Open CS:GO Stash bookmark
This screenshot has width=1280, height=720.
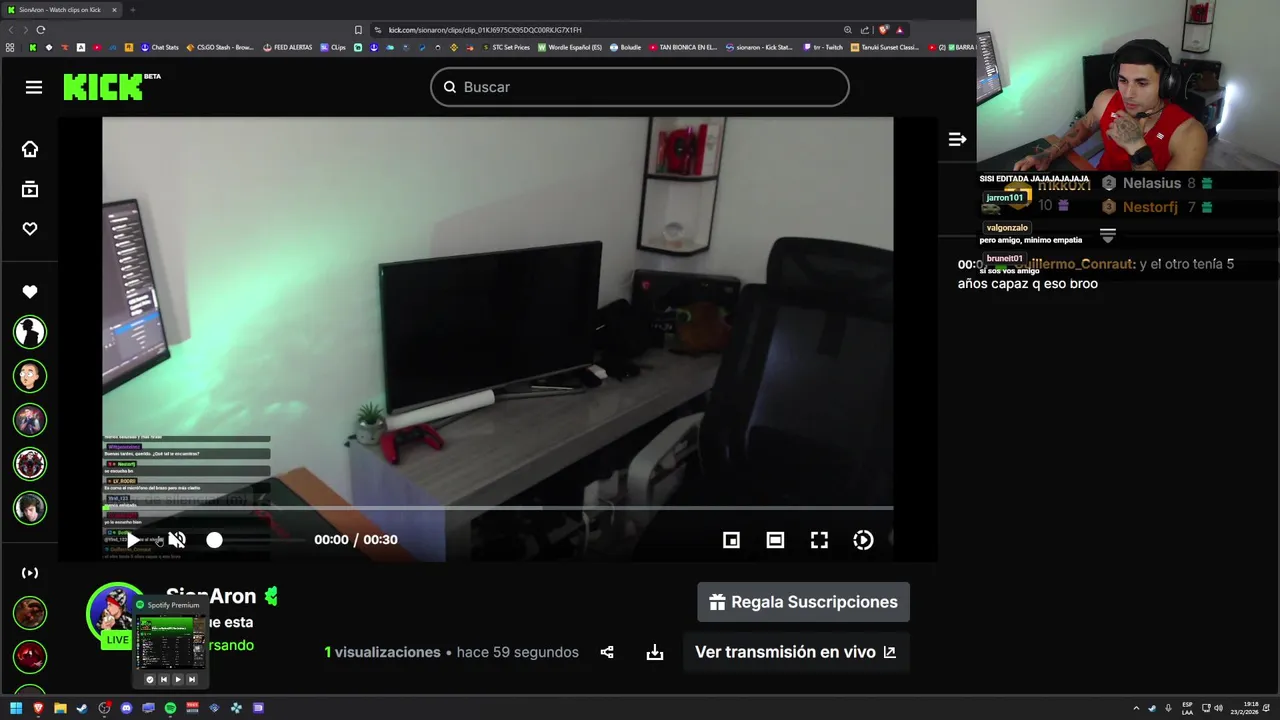220,47
